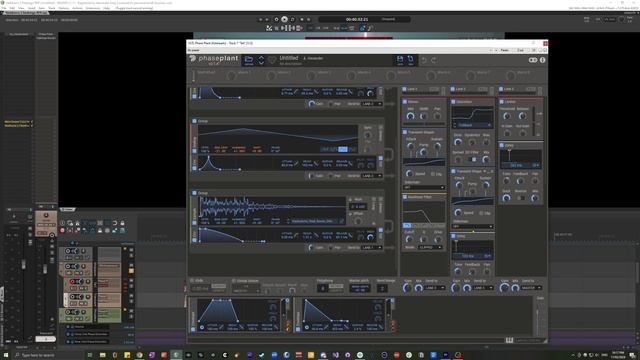This screenshot has height=360, width=640.
Task: Click the sample name field in the sampler
Action: (314, 221)
